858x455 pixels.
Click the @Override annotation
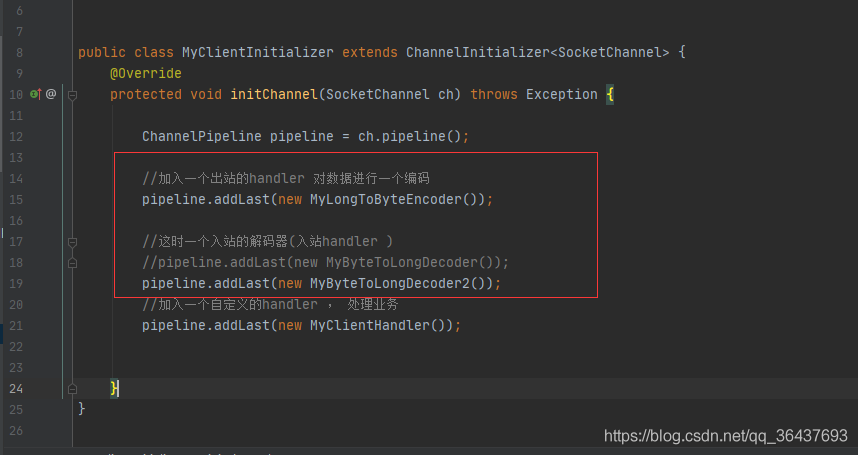(146, 73)
